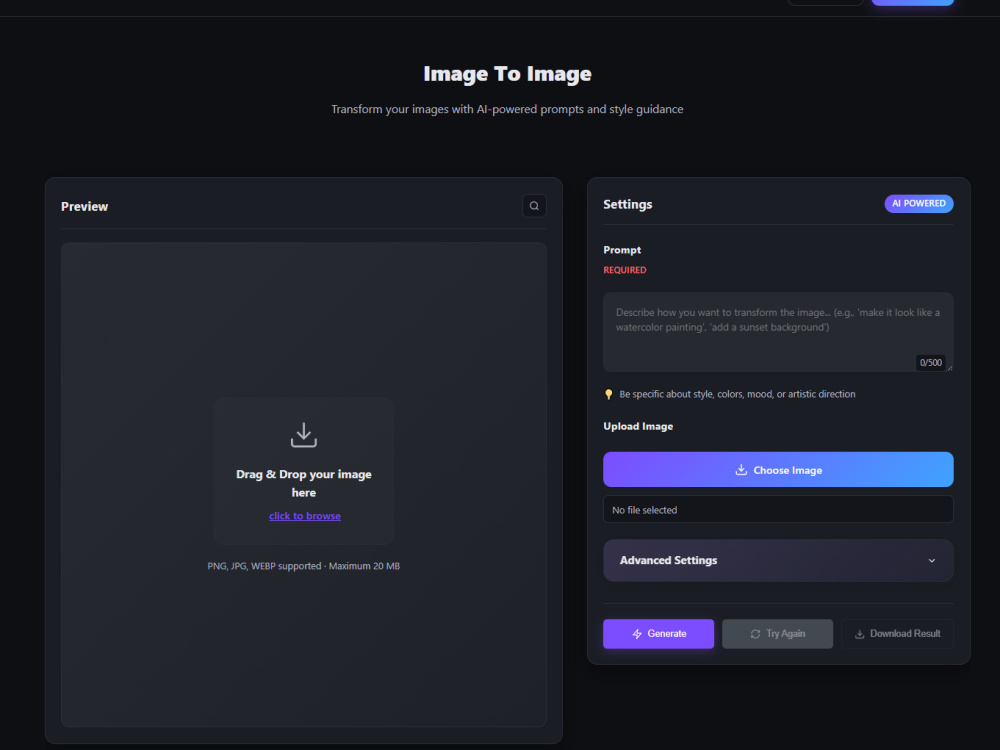Click into the Prompt description text area
This screenshot has height=750, width=1000.
tap(778, 332)
